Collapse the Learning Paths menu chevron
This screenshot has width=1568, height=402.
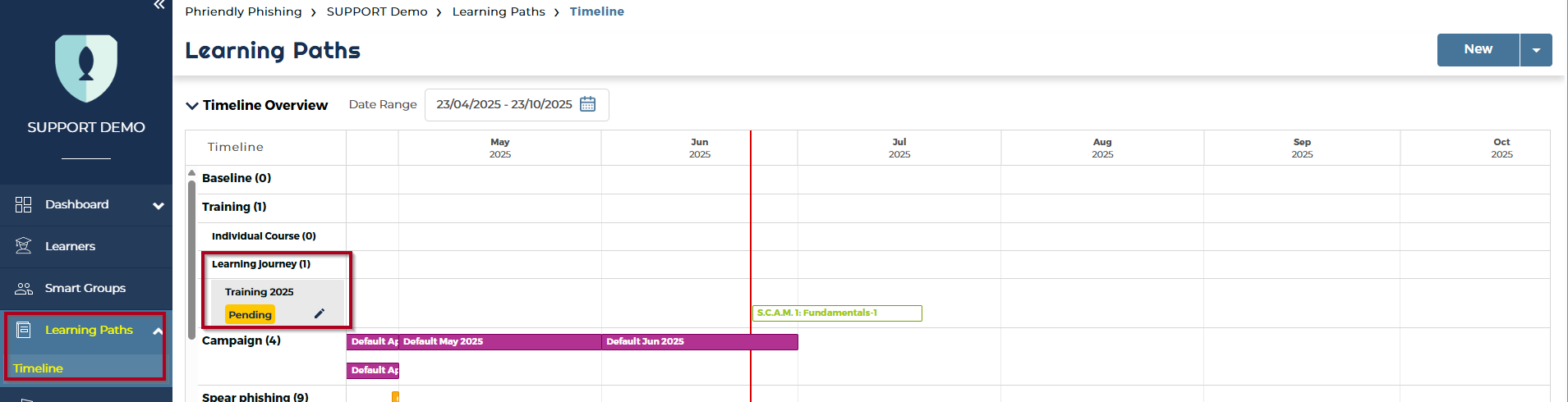(x=158, y=331)
